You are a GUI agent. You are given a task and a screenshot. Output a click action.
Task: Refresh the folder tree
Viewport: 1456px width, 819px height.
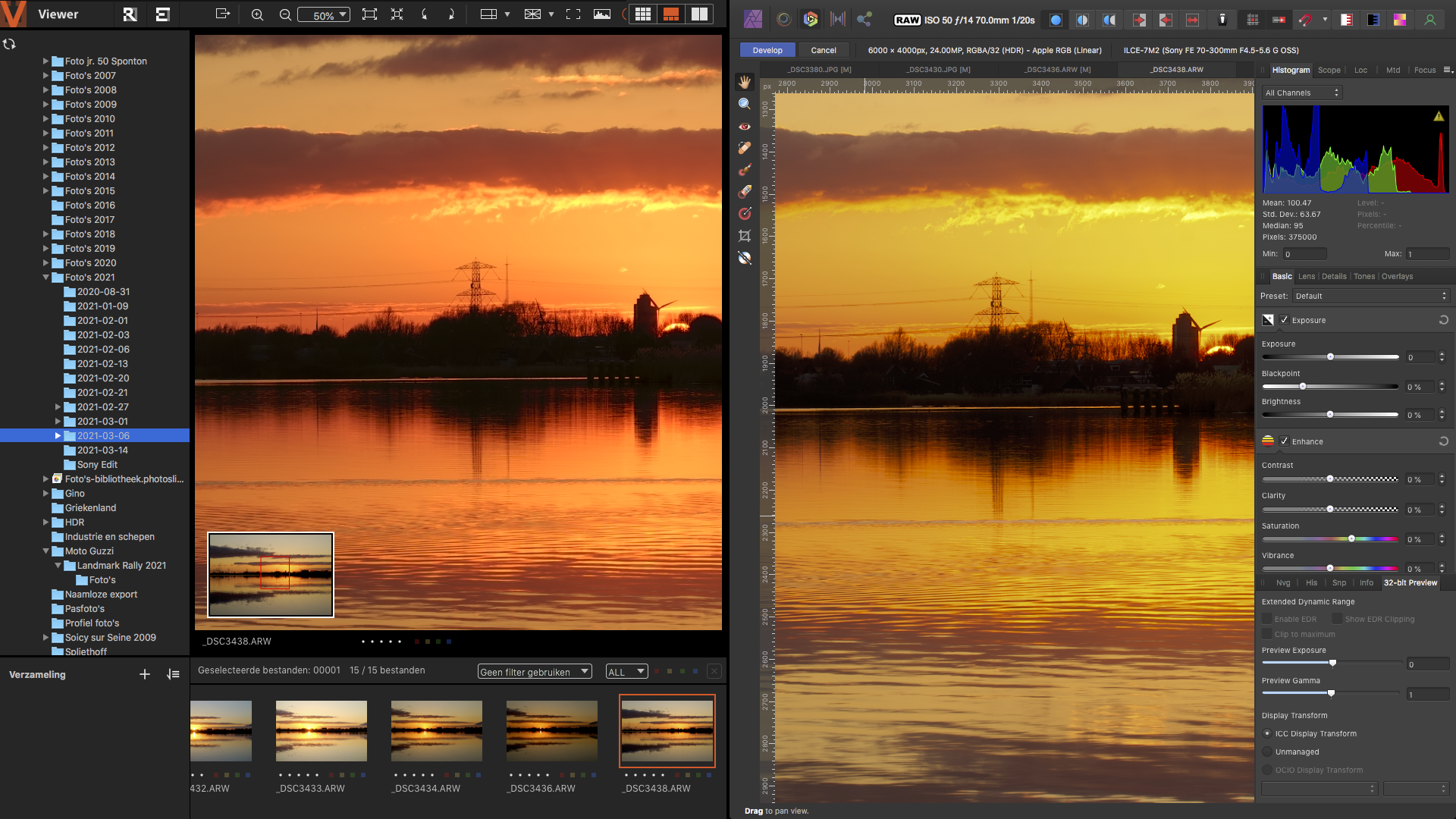tap(9, 44)
